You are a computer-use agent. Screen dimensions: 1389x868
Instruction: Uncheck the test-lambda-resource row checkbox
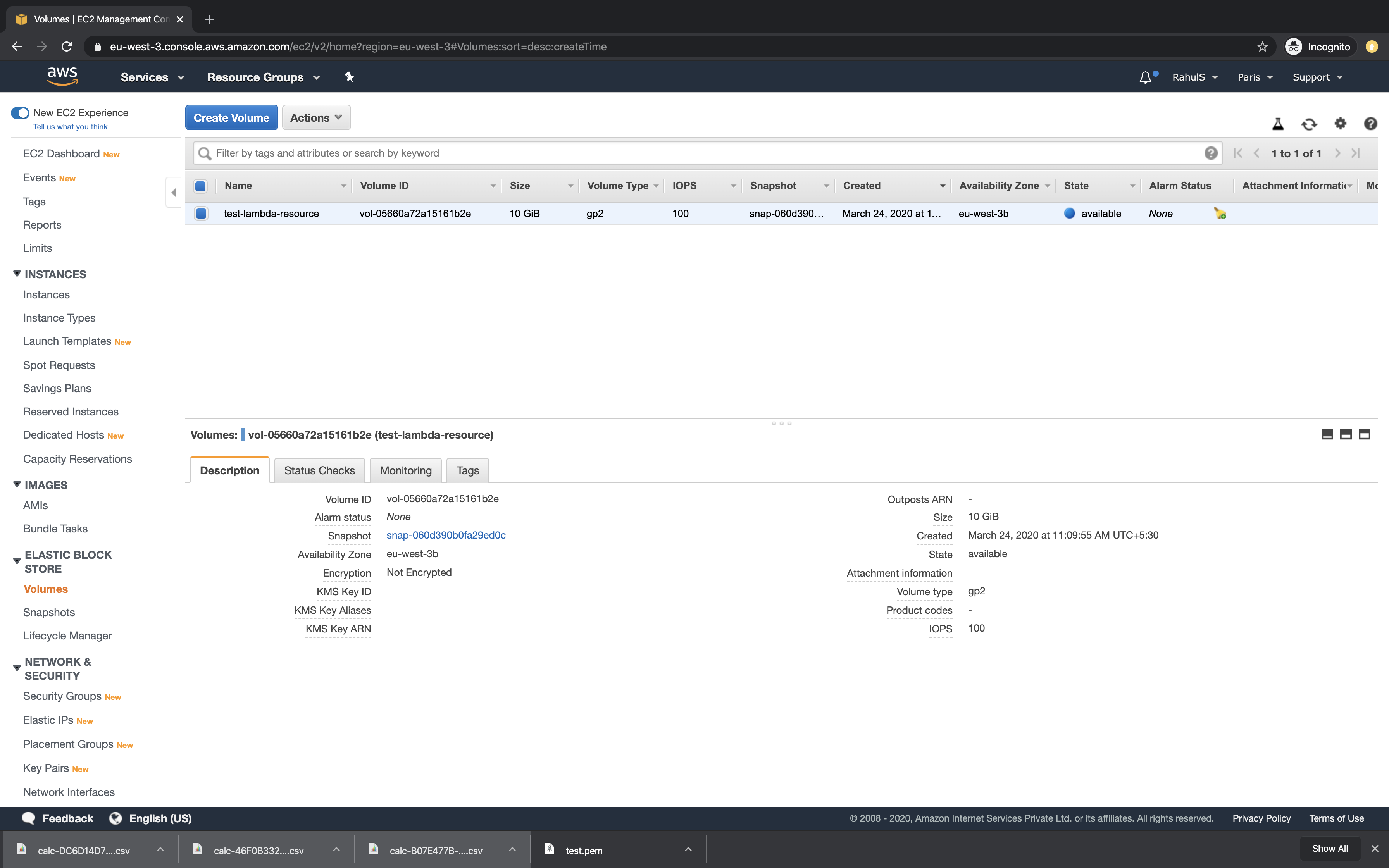point(201,214)
